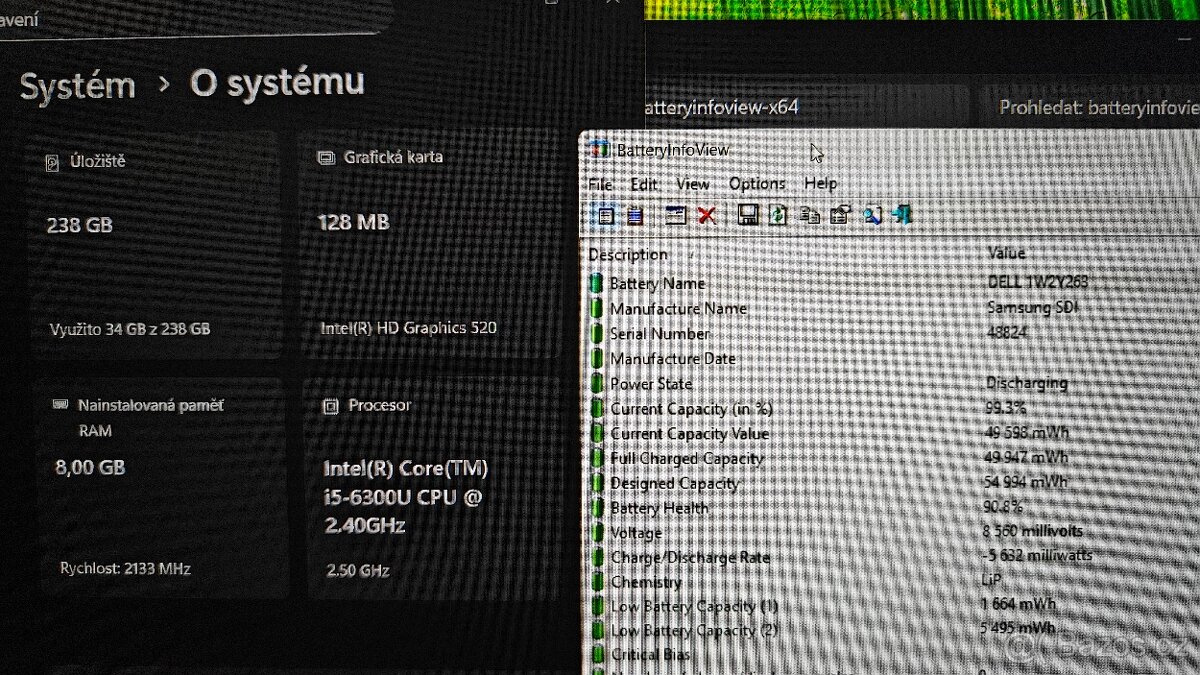
Task: Open the File menu
Action: pyautogui.click(x=600, y=184)
